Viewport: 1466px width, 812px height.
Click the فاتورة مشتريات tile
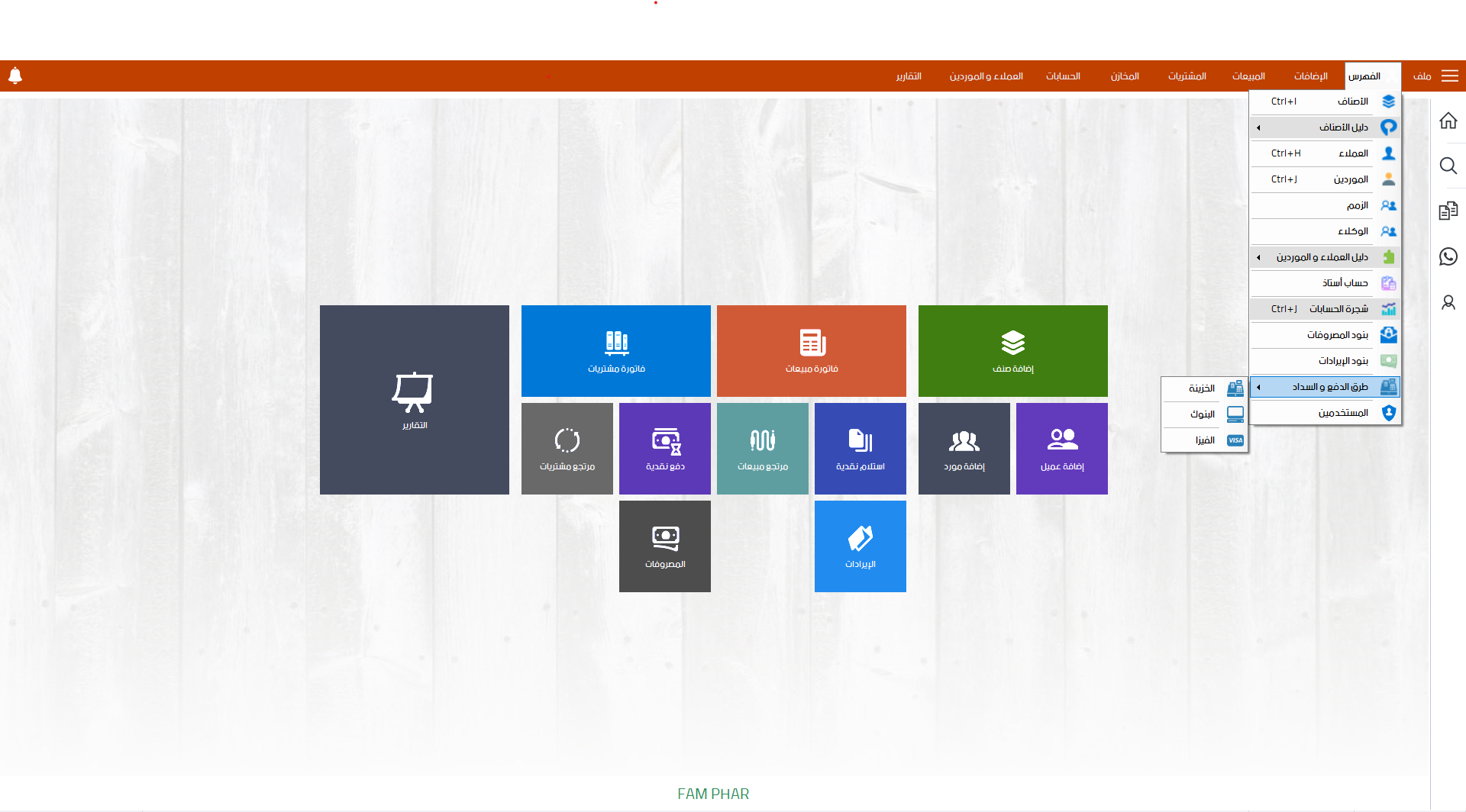tap(615, 350)
